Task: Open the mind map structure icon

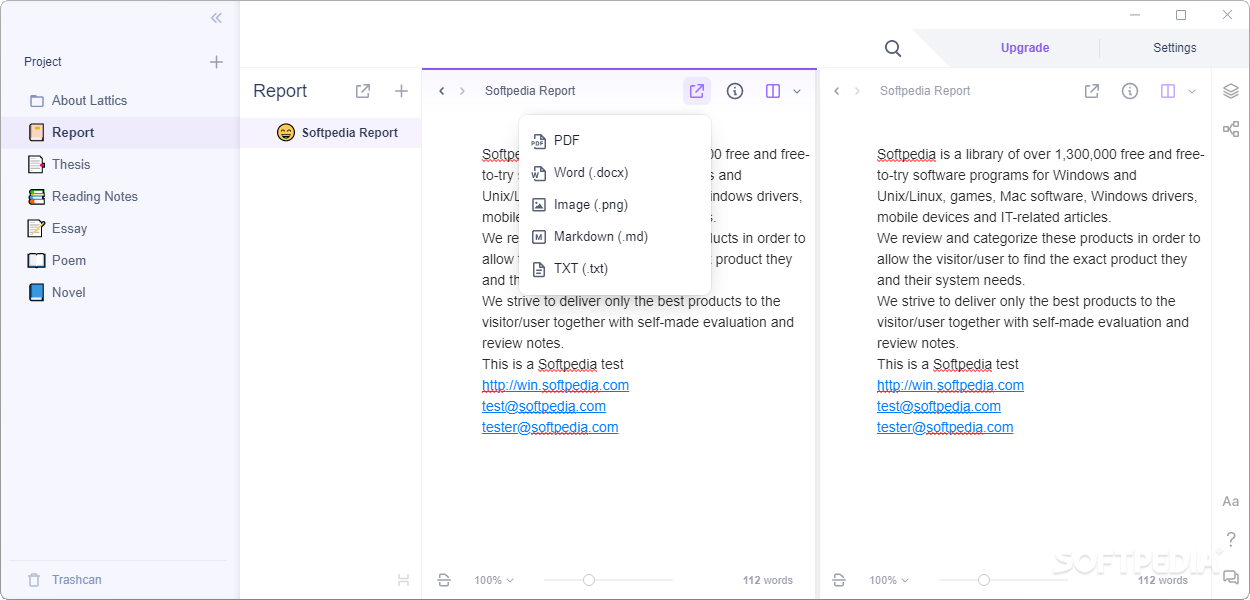Action: [x=1231, y=129]
